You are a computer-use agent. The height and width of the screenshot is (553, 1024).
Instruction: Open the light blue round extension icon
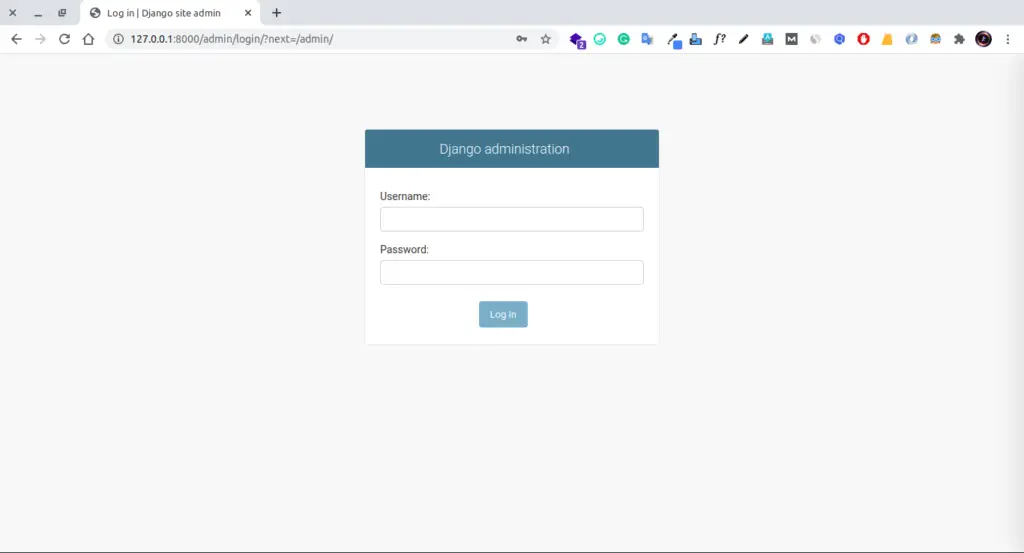[911, 39]
